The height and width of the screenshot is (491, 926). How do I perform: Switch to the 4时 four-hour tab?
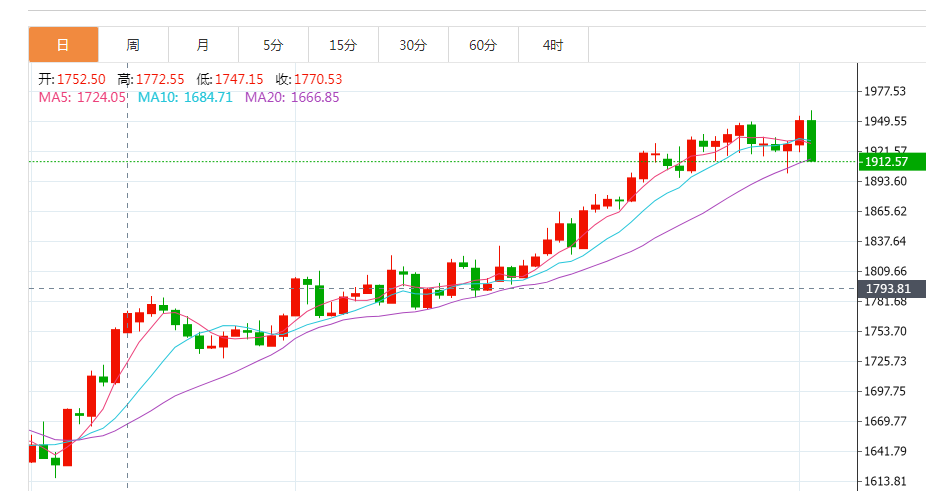pyautogui.click(x=553, y=45)
